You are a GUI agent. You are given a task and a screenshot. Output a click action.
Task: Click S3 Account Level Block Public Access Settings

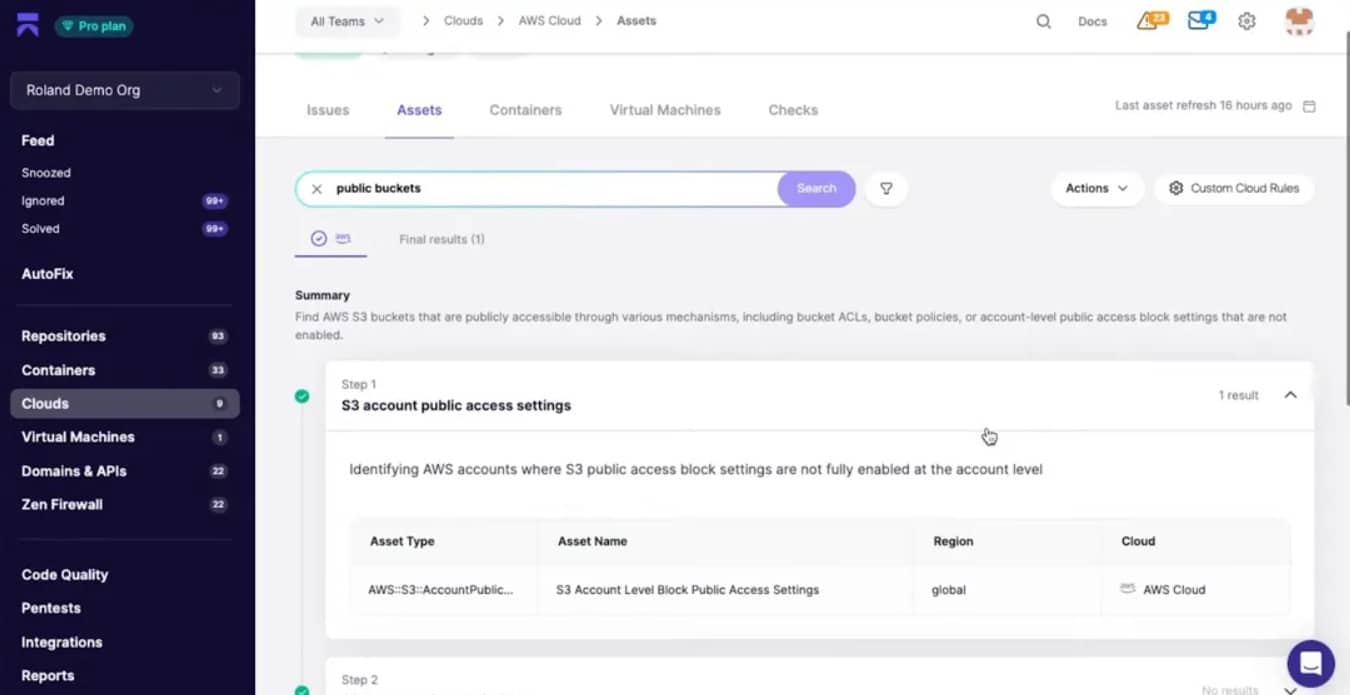click(687, 590)
